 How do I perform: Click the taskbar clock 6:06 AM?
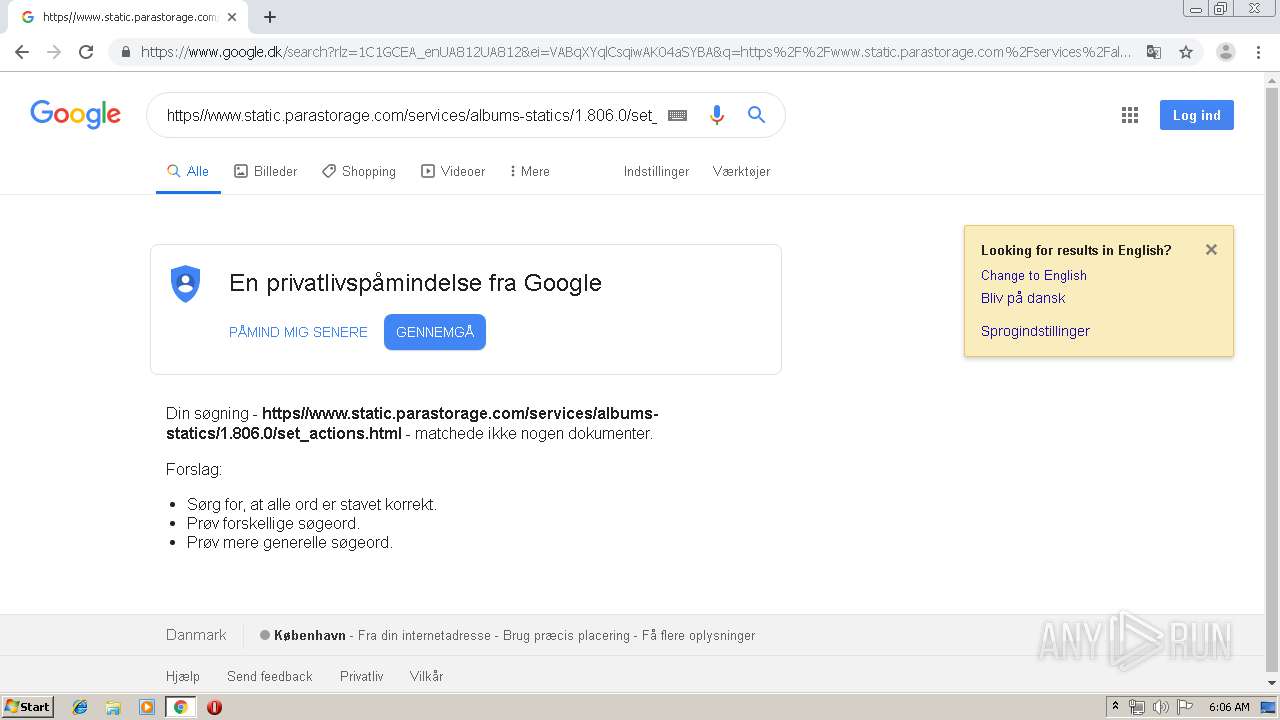[1229, 707]
